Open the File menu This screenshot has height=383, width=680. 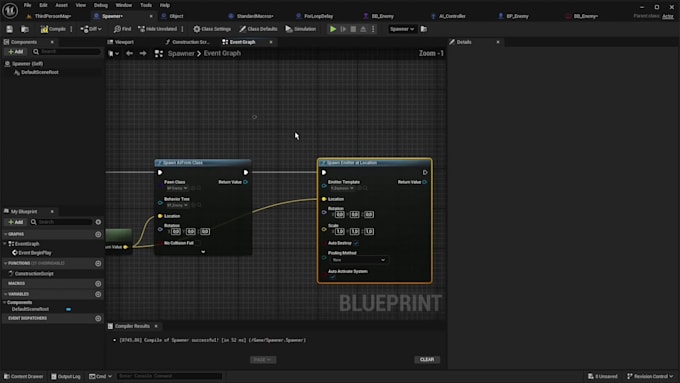pyautogui.click(x=27, y=5)
